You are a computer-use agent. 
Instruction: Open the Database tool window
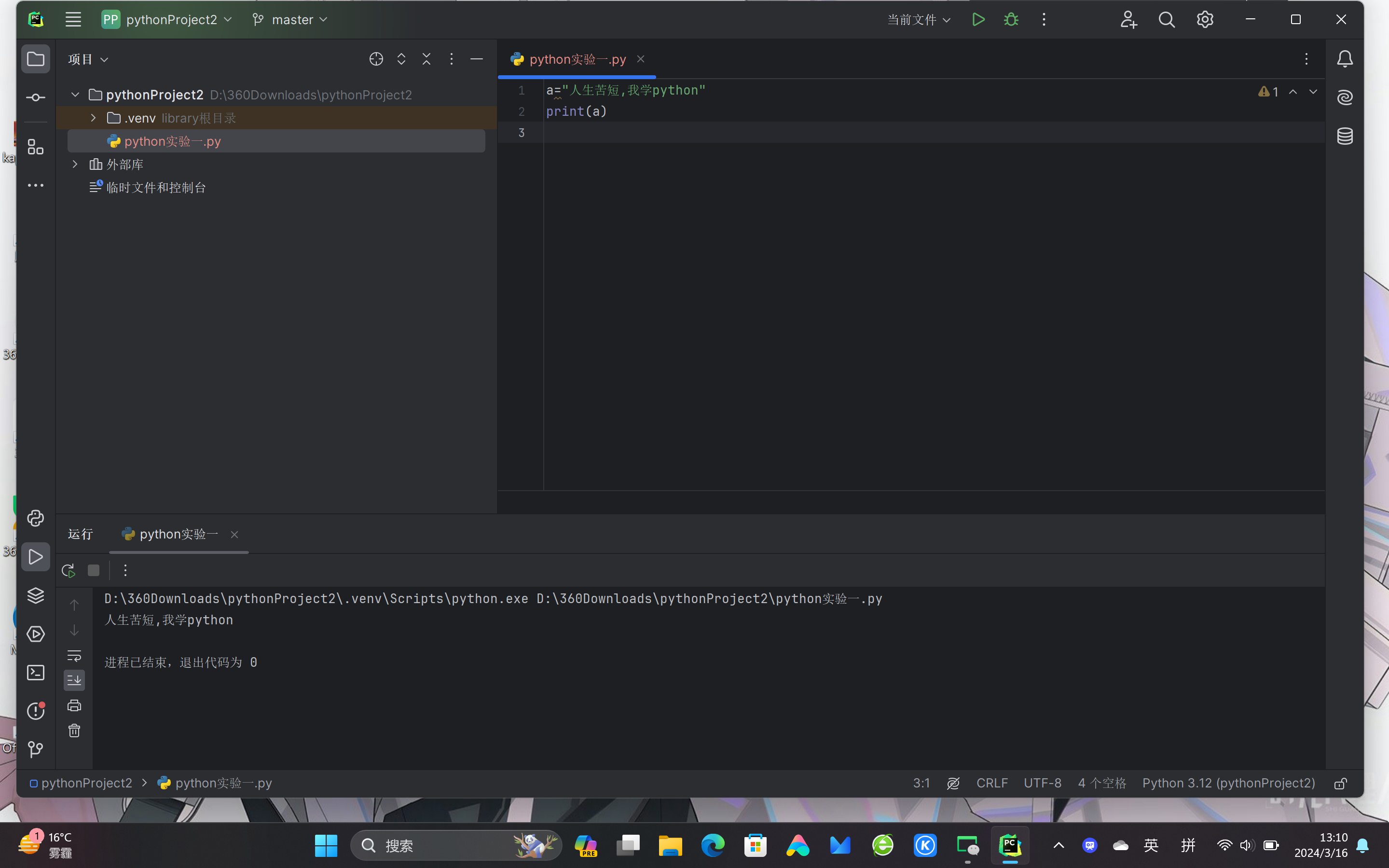click(1345, 136)
